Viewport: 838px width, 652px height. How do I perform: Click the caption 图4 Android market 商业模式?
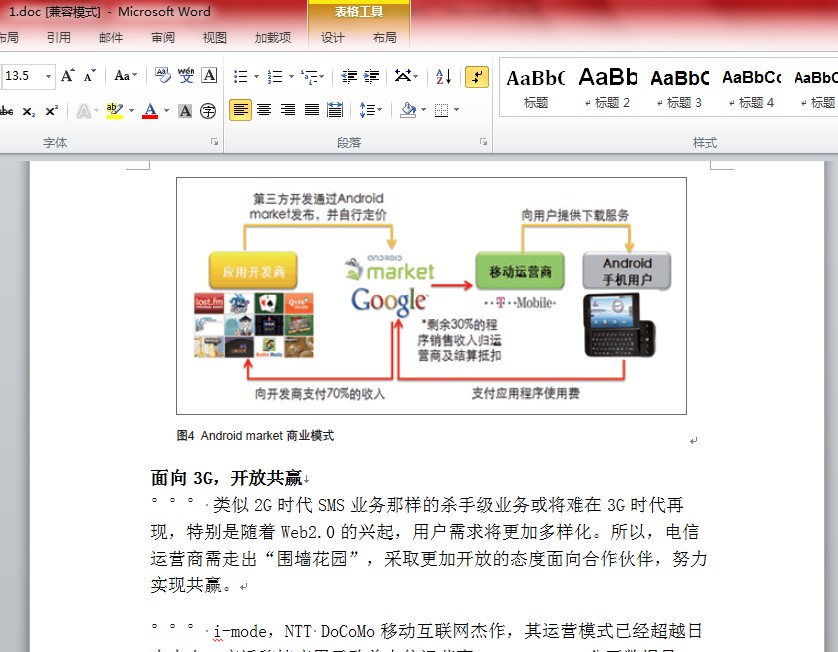(255, 436)
